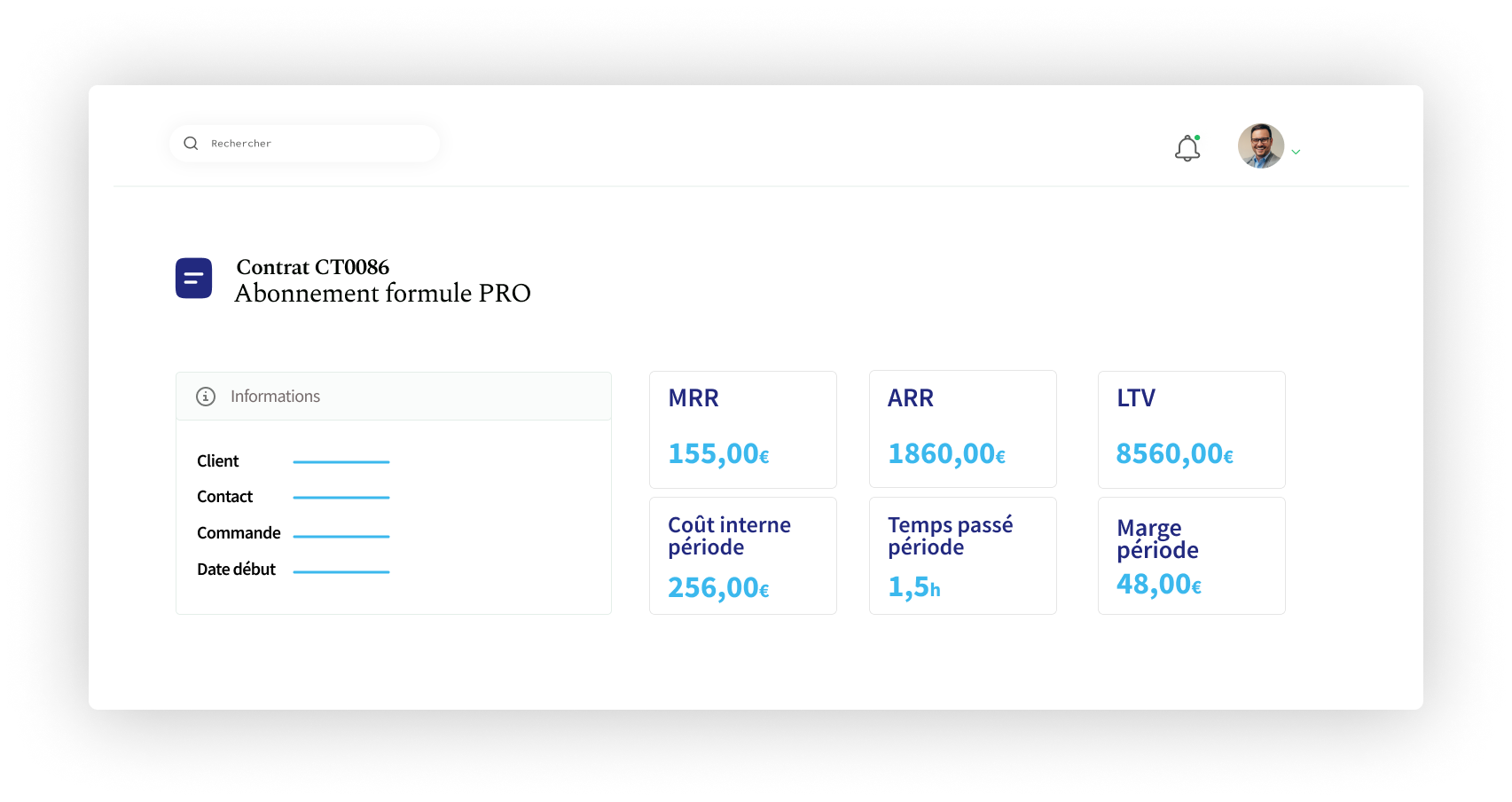Click the Contrat CT0086 title

(313, 267)
